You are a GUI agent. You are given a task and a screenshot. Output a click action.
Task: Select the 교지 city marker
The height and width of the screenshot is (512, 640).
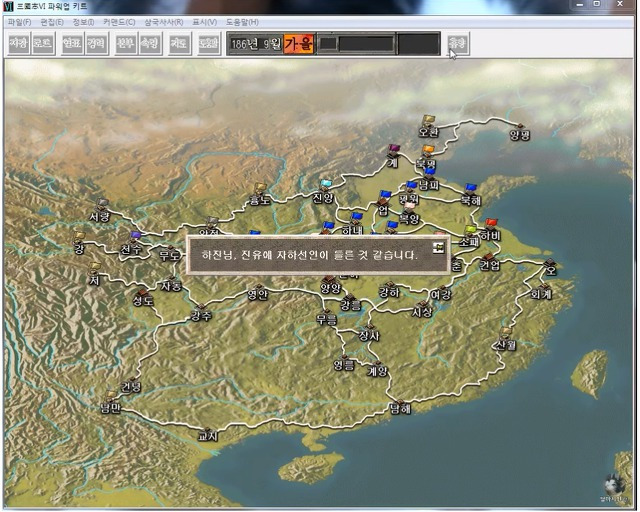click(x=208, y=434)
